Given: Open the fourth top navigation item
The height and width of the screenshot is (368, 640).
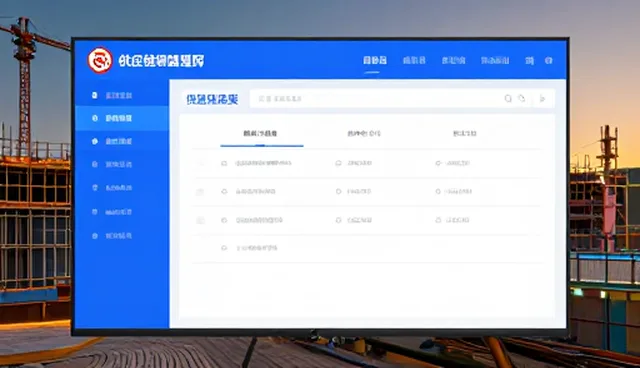Looking at the screenshot, I should (x=495, y=60).
